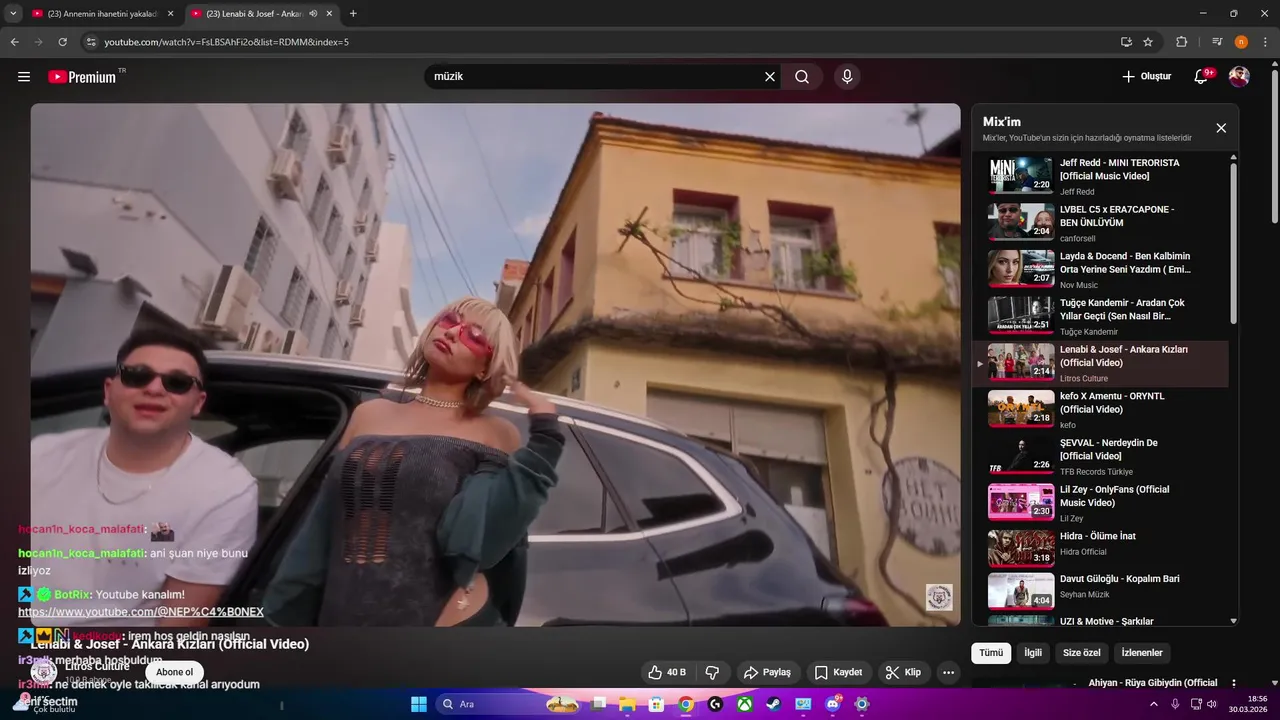Play Layda & Docend playlist item
This screenshot has width=1280, height=720.
[1100, 269]
